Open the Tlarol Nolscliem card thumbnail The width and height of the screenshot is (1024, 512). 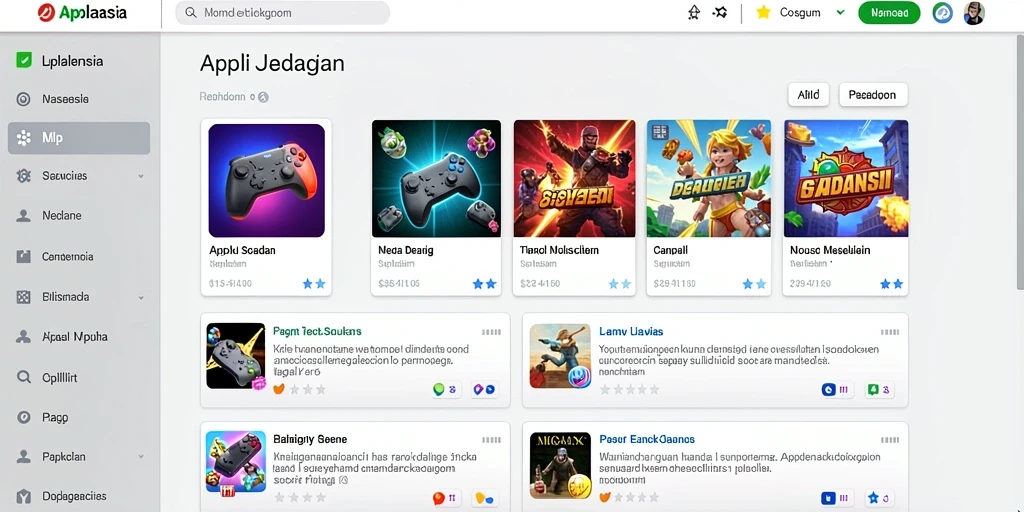click(574, 178)
